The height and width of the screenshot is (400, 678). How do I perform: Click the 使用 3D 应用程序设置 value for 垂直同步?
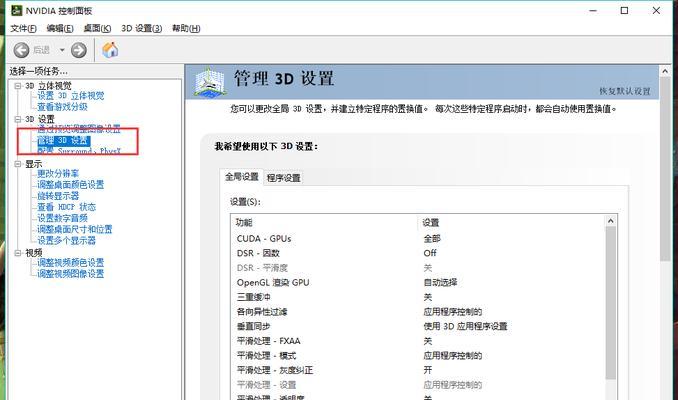(x=465, y=326)
